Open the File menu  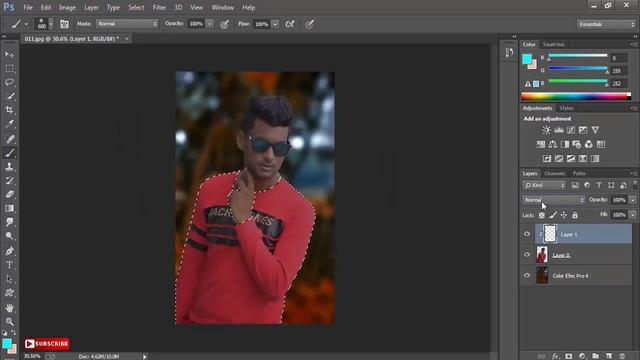(x=28, y=7)
